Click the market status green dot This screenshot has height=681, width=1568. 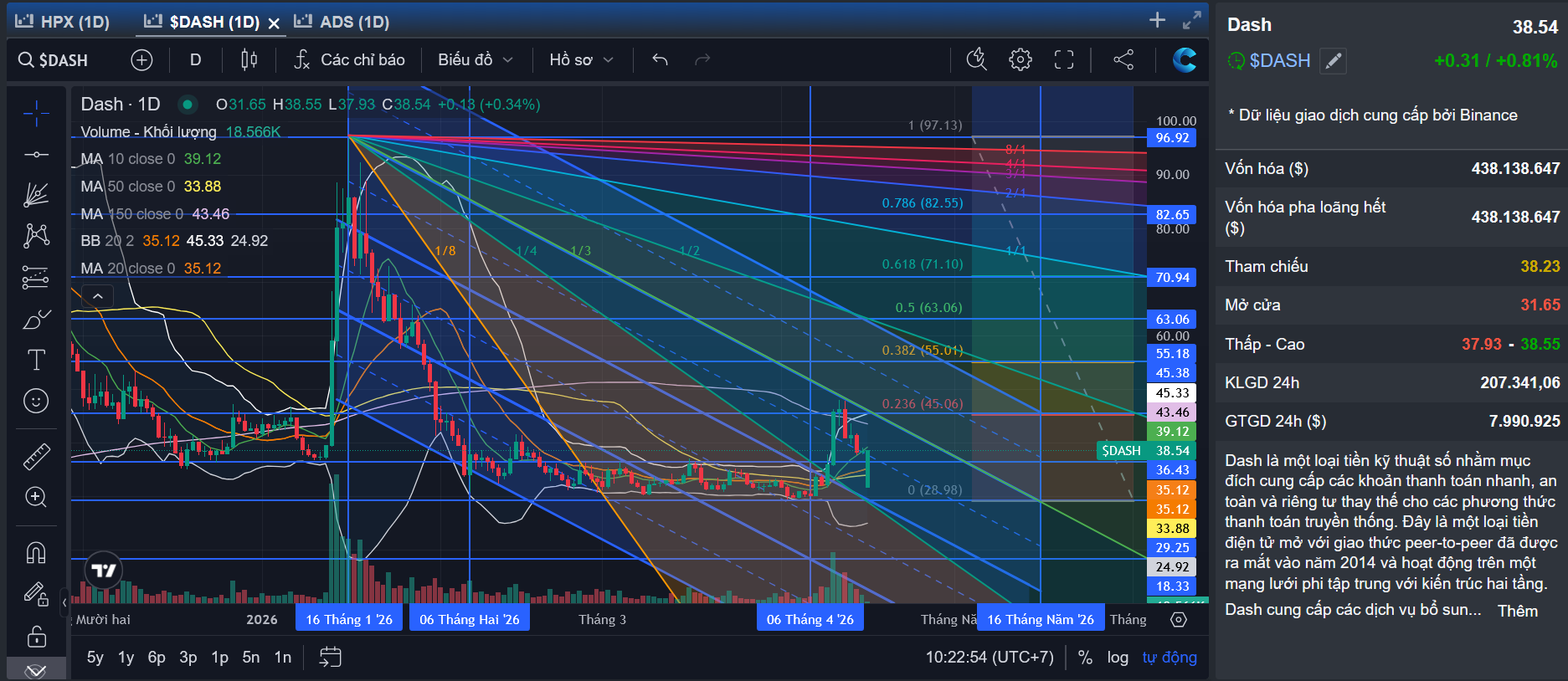[x=188, y=105]
